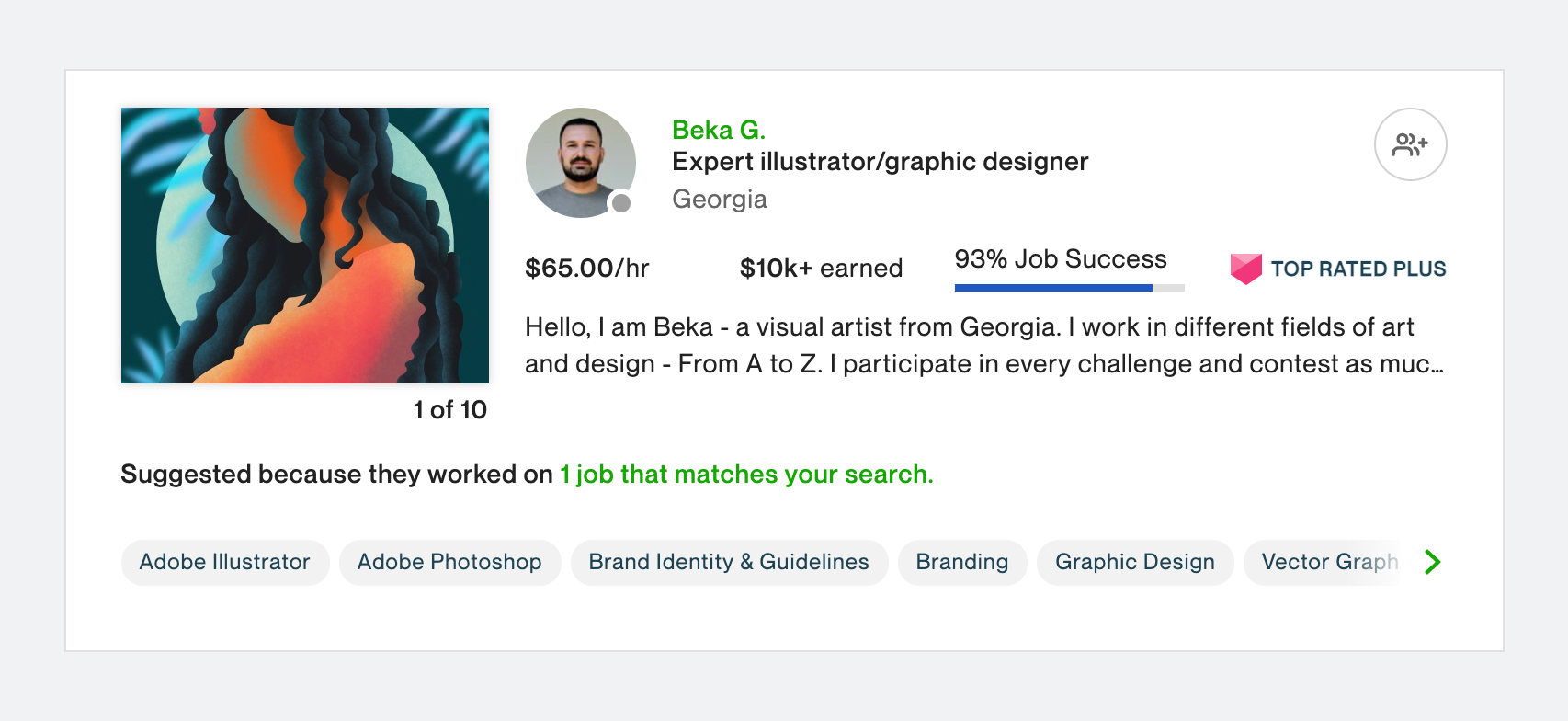The width and height of the screenshot is (1568, 721).
Task: Click Beka G.'s profile avatar photo
Action: (x=580, y=163)
